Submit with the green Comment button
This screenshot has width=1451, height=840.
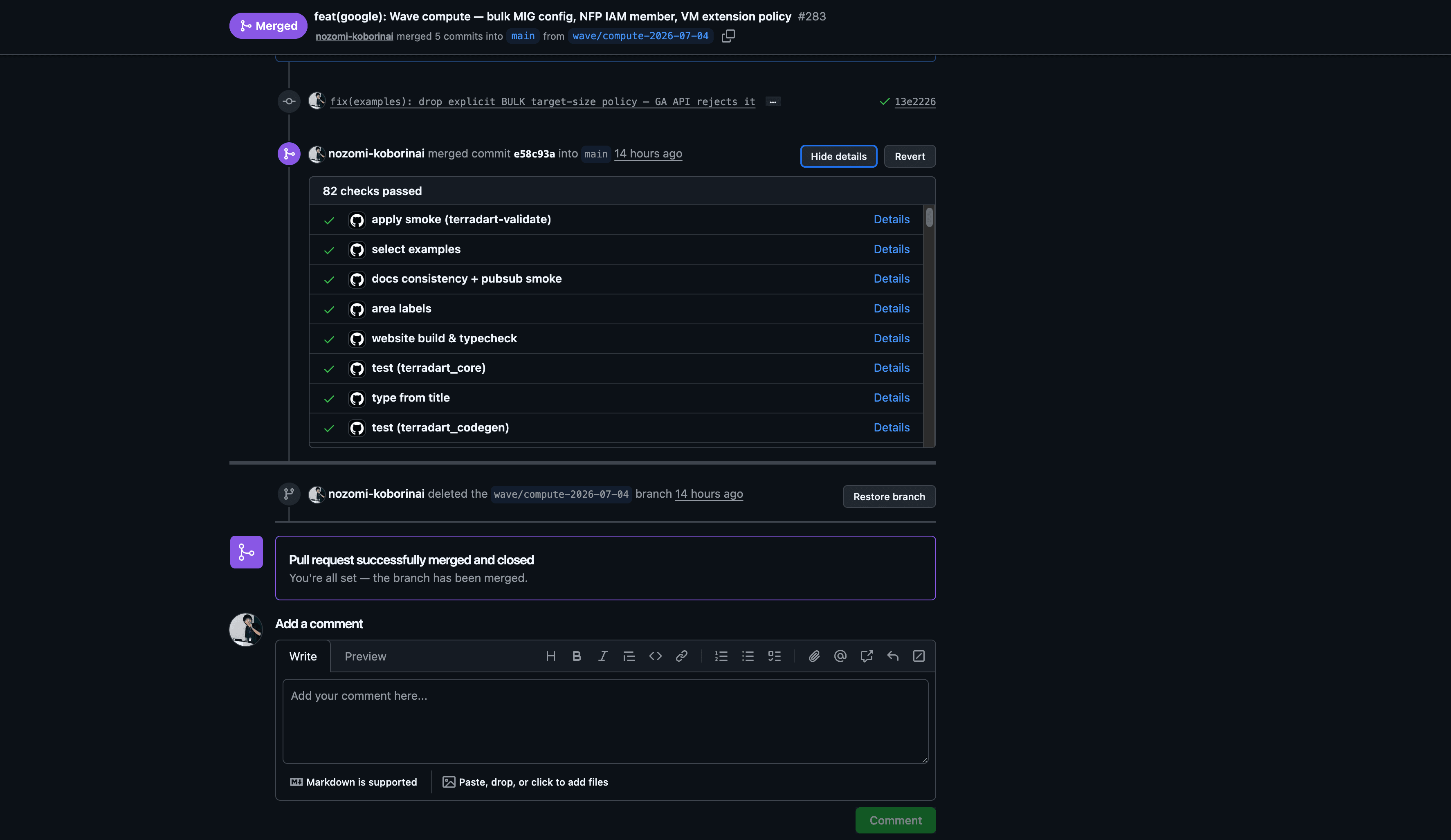(895, 820)
